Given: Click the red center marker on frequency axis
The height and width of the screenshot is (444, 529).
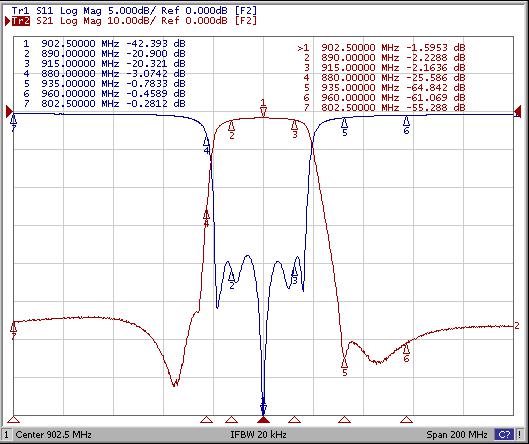Looking at the screenshot, I should pyautogui.click(x=263, y=420).
